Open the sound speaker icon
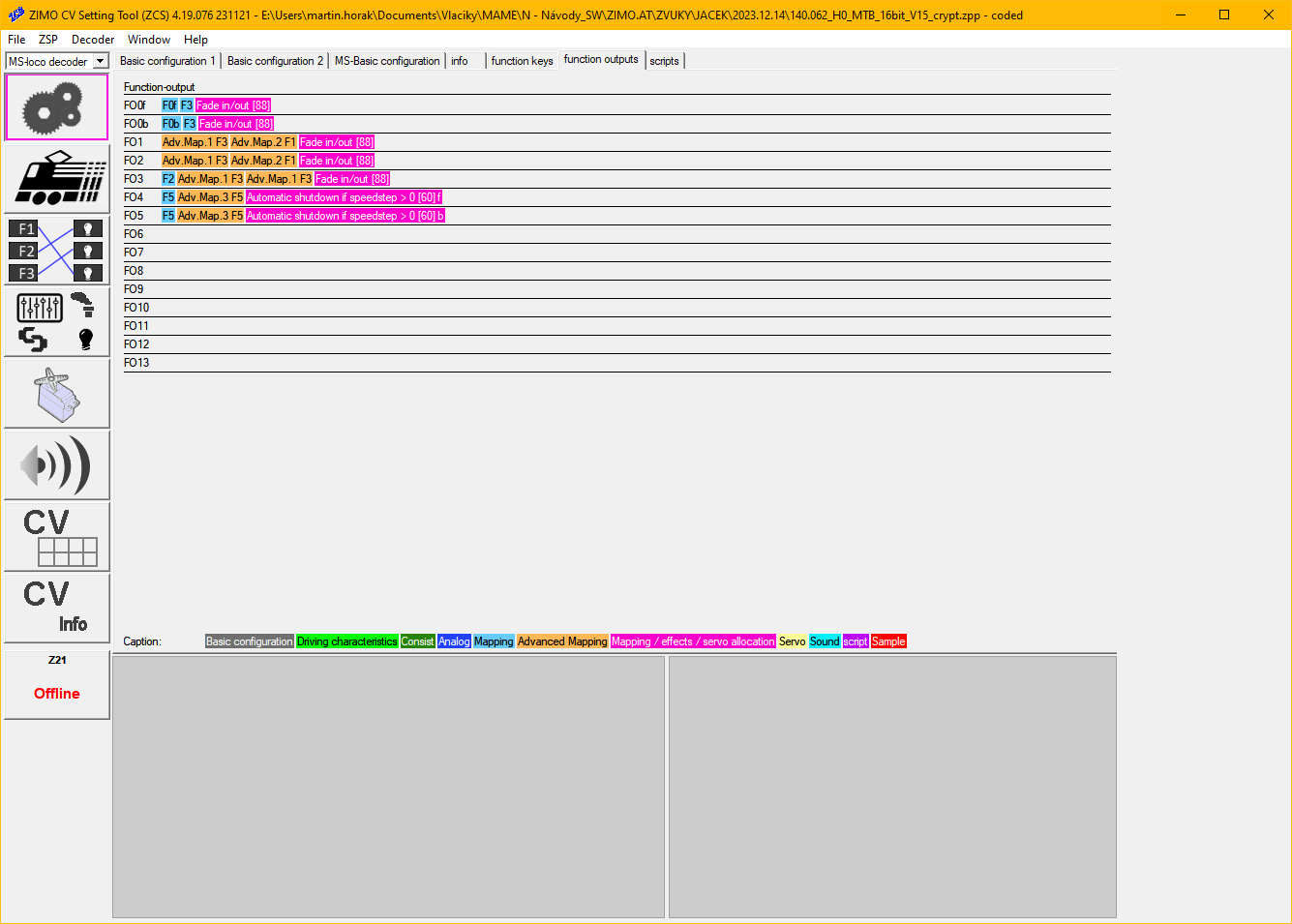Viewport: 1292px width, 924px height. click(x=56, y=465)
